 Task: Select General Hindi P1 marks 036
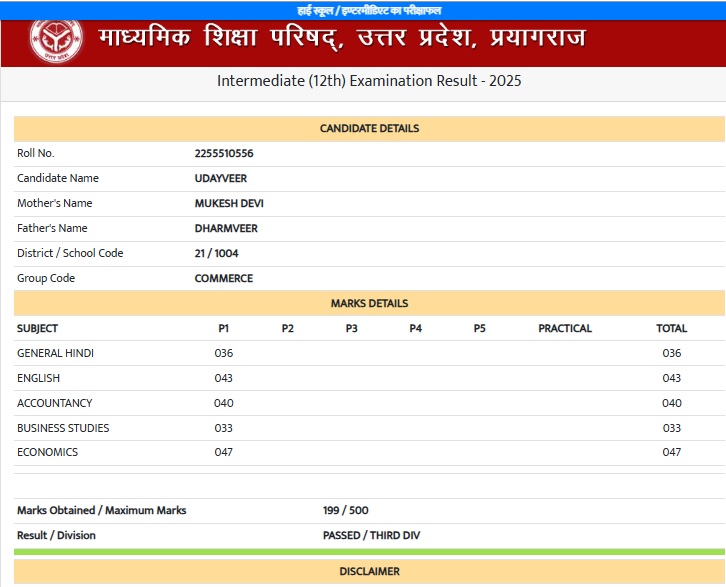[x=224, y=353]
